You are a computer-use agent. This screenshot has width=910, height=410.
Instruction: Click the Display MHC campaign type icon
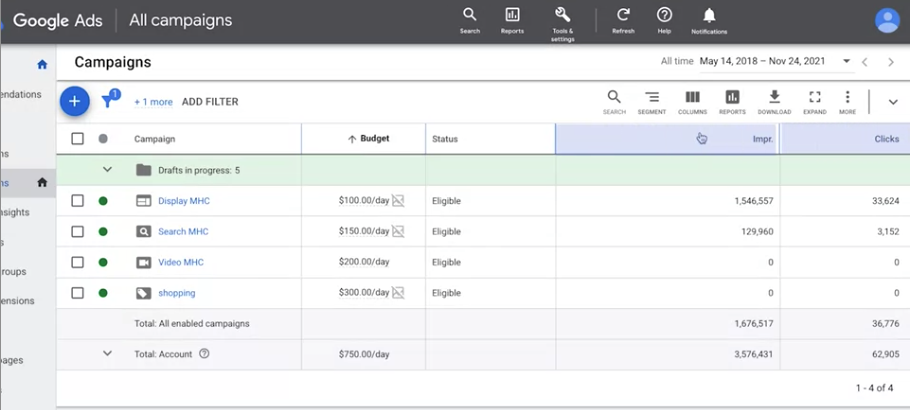pos(143,201)
